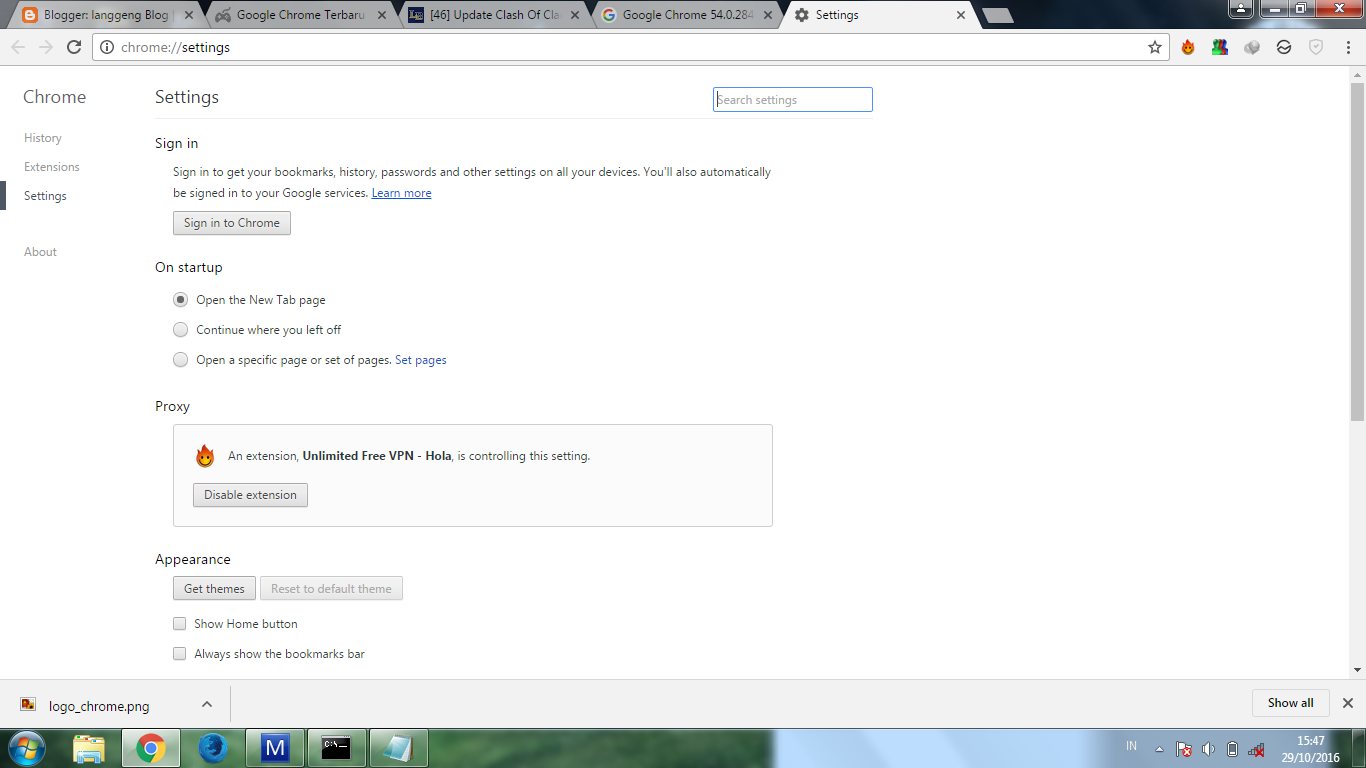The image size is (1366, 768).
Task: Click the volume speaker tray icon
Action: tap(1208, 749)
